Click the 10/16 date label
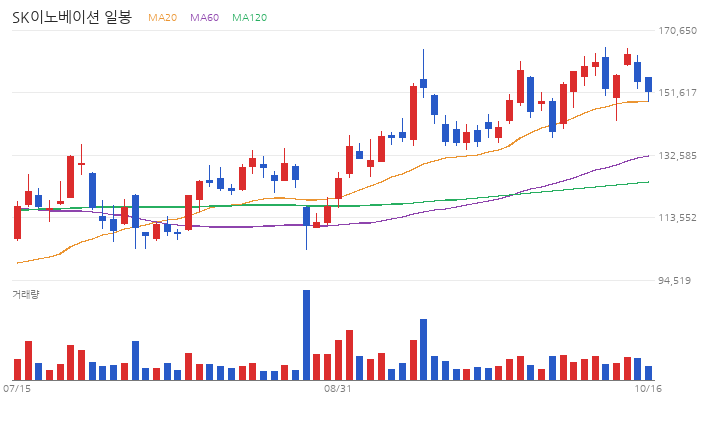This screenshot has width=720, height=440. pyautogui.click(x=648, y=389)
